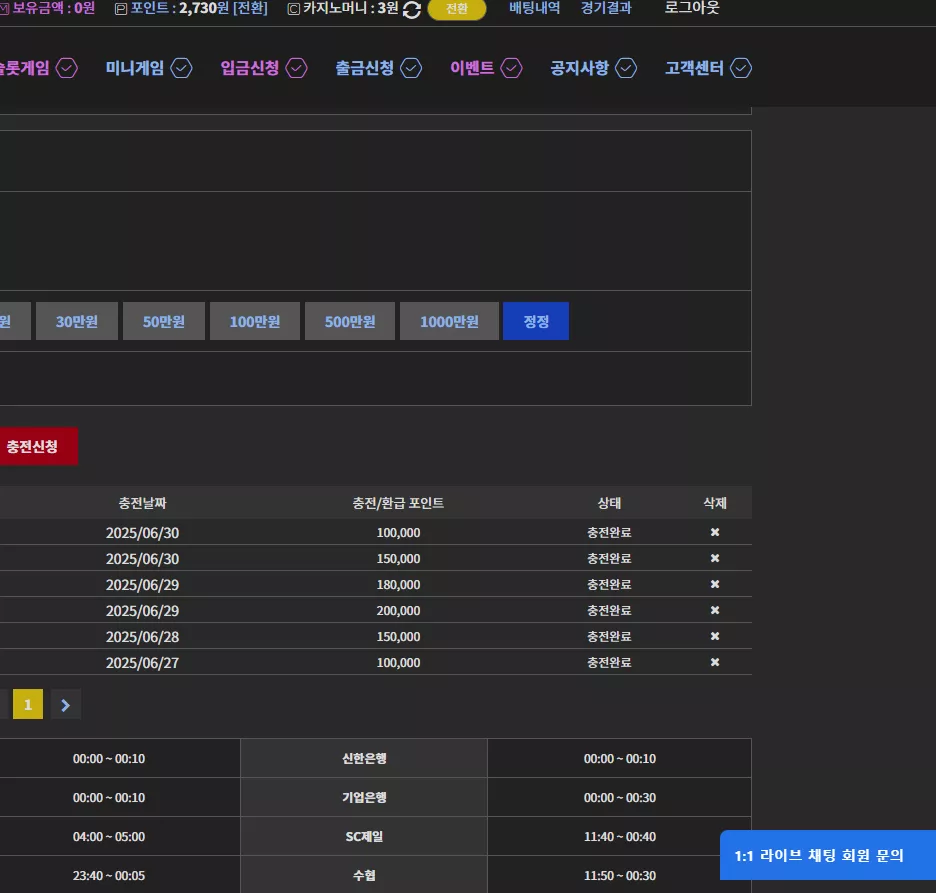936x893 pixels.
Task: Click the SC제일 bank cell
Action: click(364, 836)
